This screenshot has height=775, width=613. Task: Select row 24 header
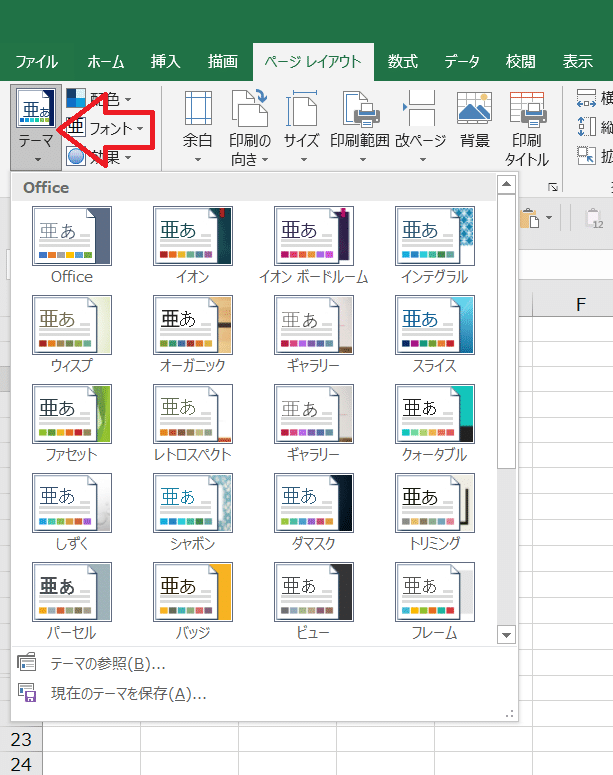point(21,764)
